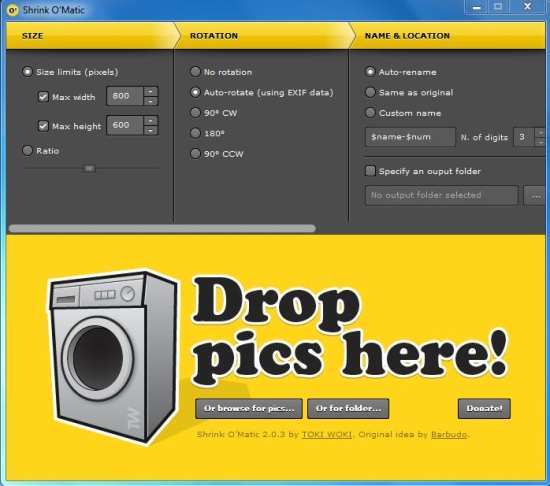Decrease Max height with the down arrow
The height and width of the screenshot is (486, 550).
click(x=150, y=130)
